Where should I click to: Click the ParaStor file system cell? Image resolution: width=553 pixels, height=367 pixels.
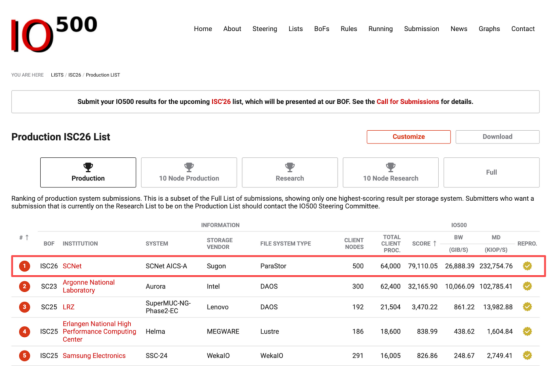point(273,266)
